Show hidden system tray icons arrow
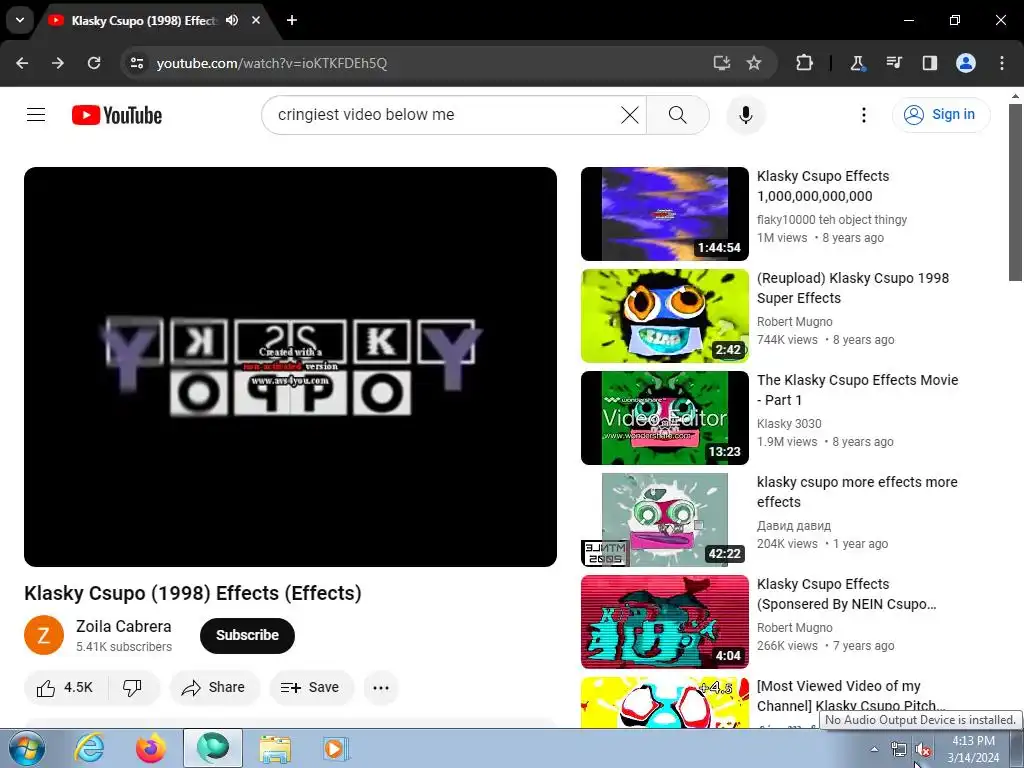1024x768 pixels. (874, 749)
